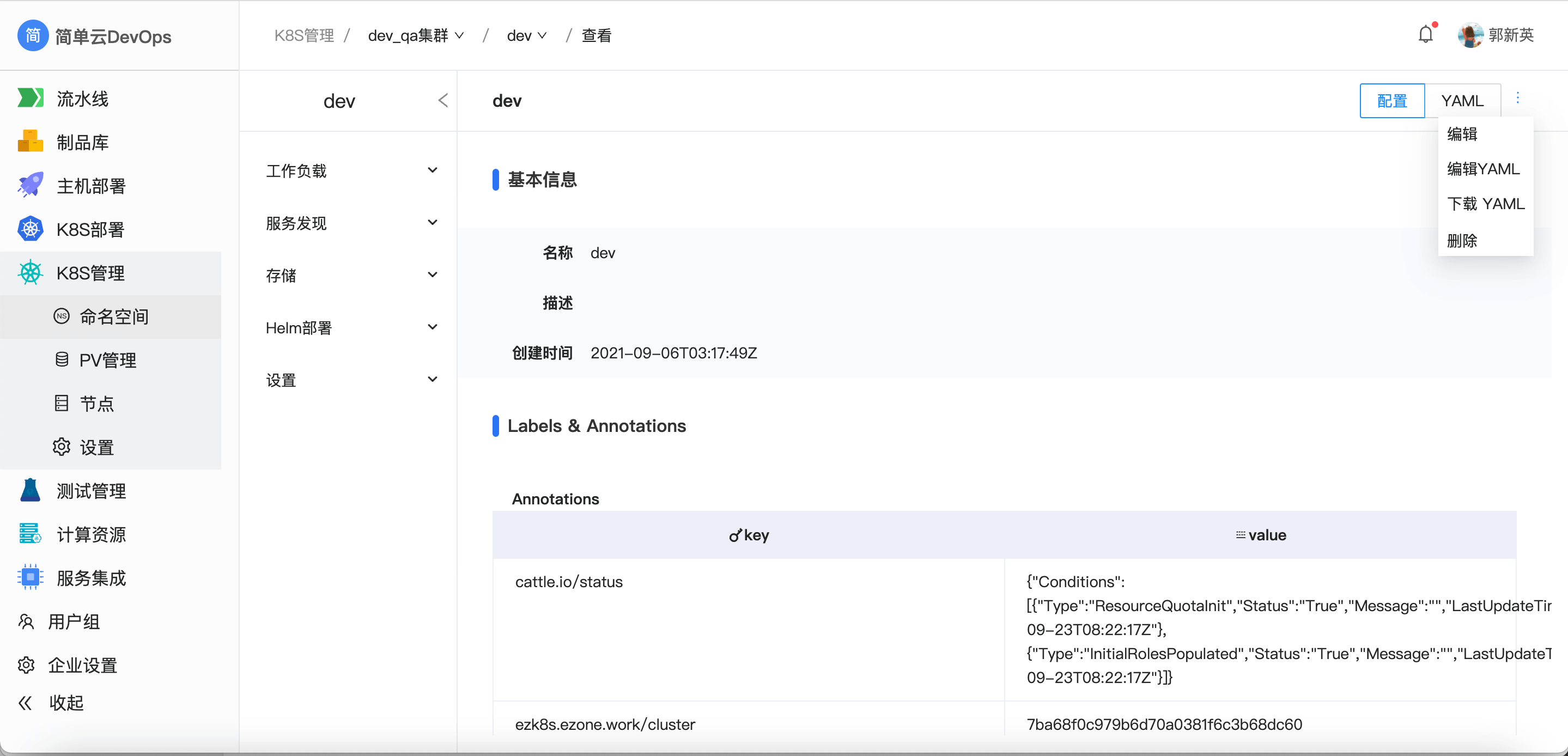The image size is (1568, 756).
Task: Click the 计算资源 server icon
Action: (31, 534)
